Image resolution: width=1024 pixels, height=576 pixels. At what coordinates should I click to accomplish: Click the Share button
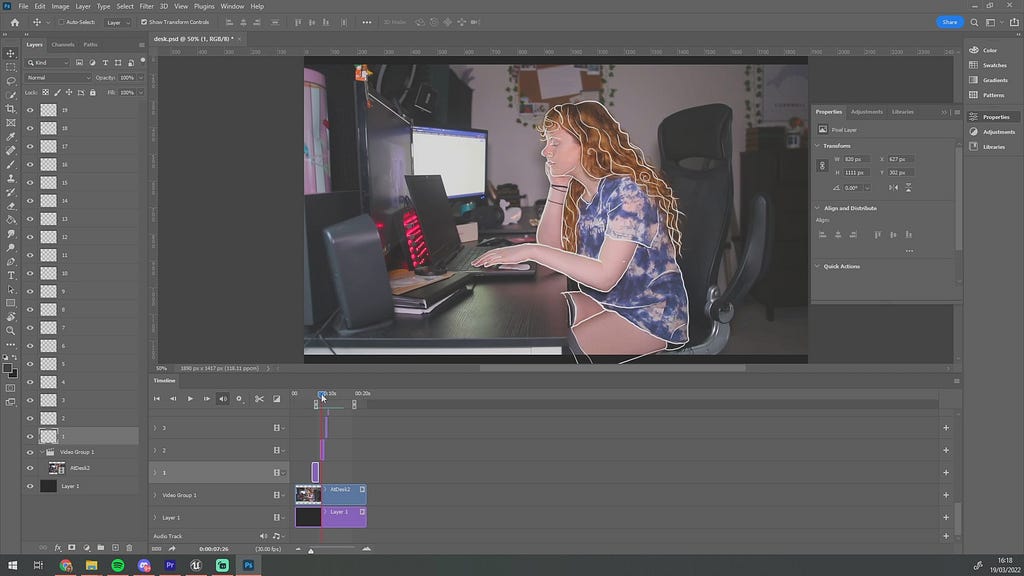pos(950,22)
